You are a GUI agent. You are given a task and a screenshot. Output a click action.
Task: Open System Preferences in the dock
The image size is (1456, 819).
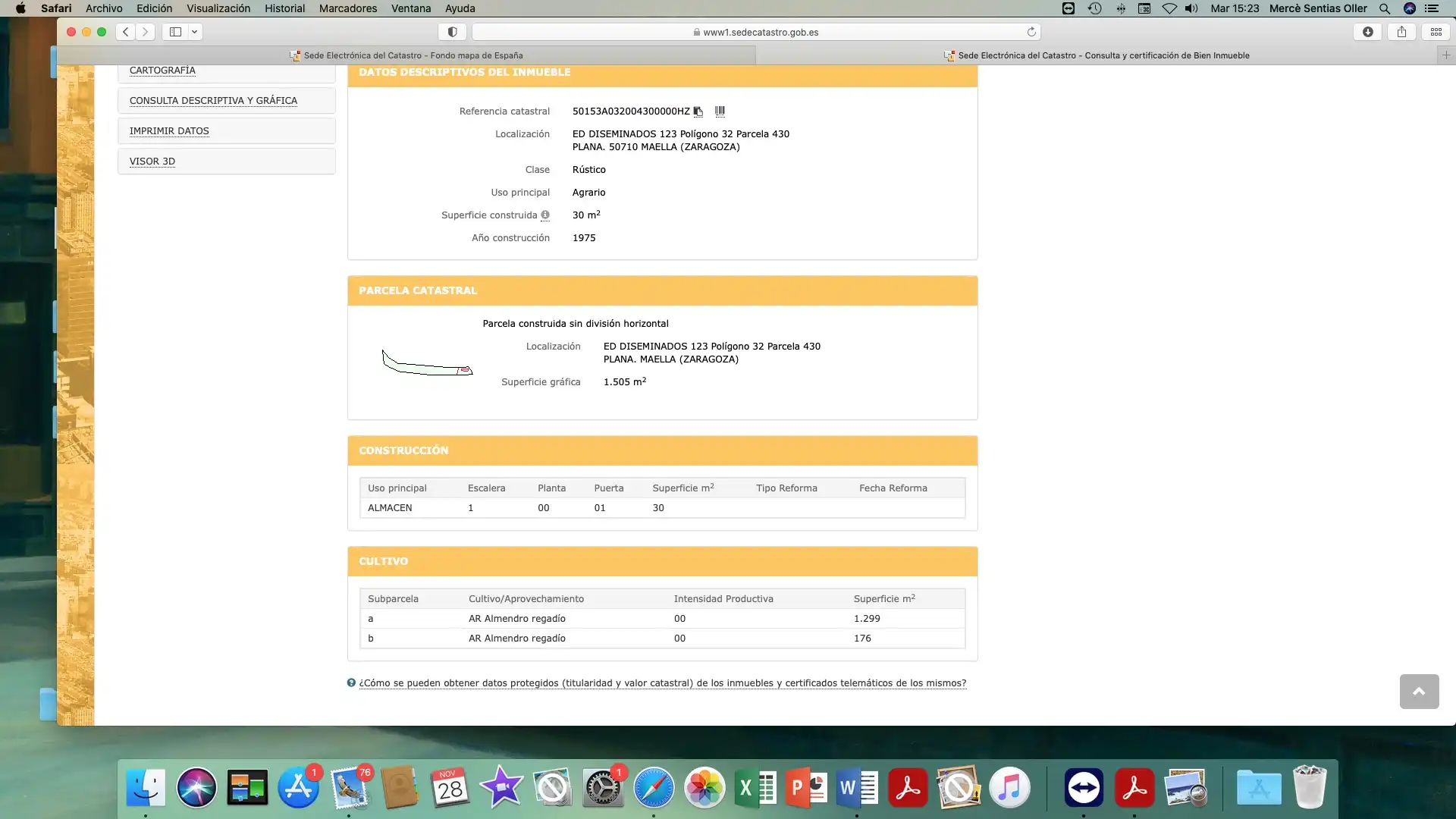[x=603, y=788]
